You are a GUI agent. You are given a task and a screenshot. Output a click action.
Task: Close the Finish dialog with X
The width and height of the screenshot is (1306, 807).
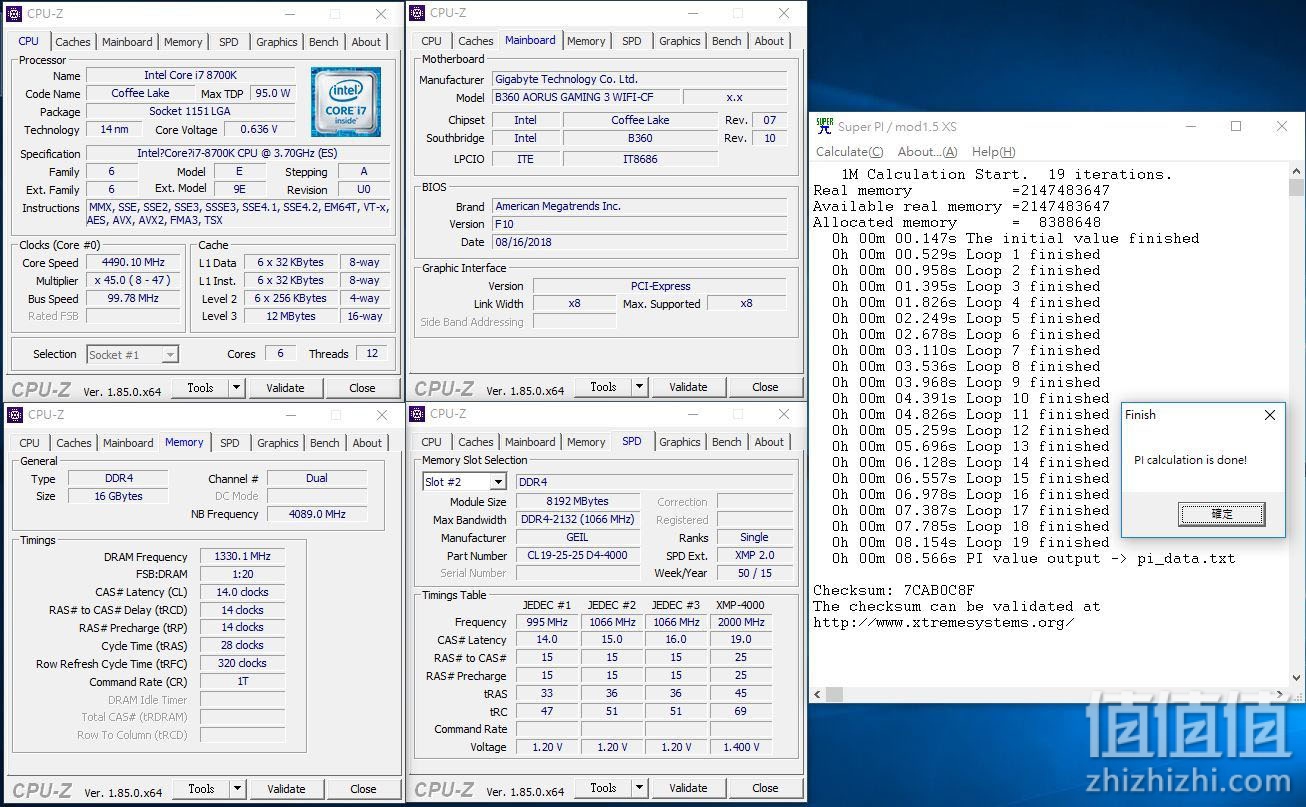[x=1270, y=415]
